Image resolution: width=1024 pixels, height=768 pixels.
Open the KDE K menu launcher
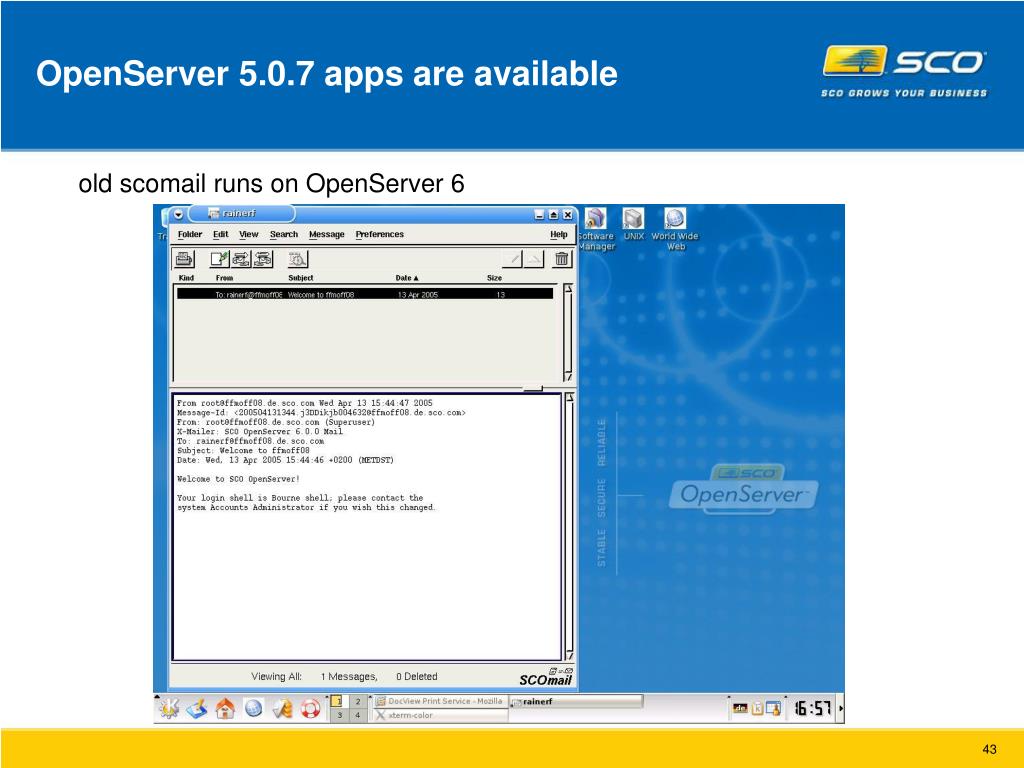(x=169, y=709)
